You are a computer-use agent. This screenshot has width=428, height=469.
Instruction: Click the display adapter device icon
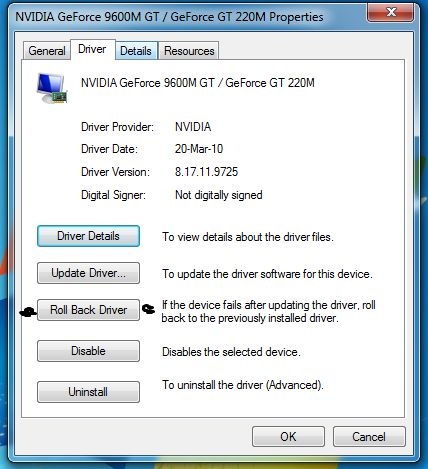(52, 88)
